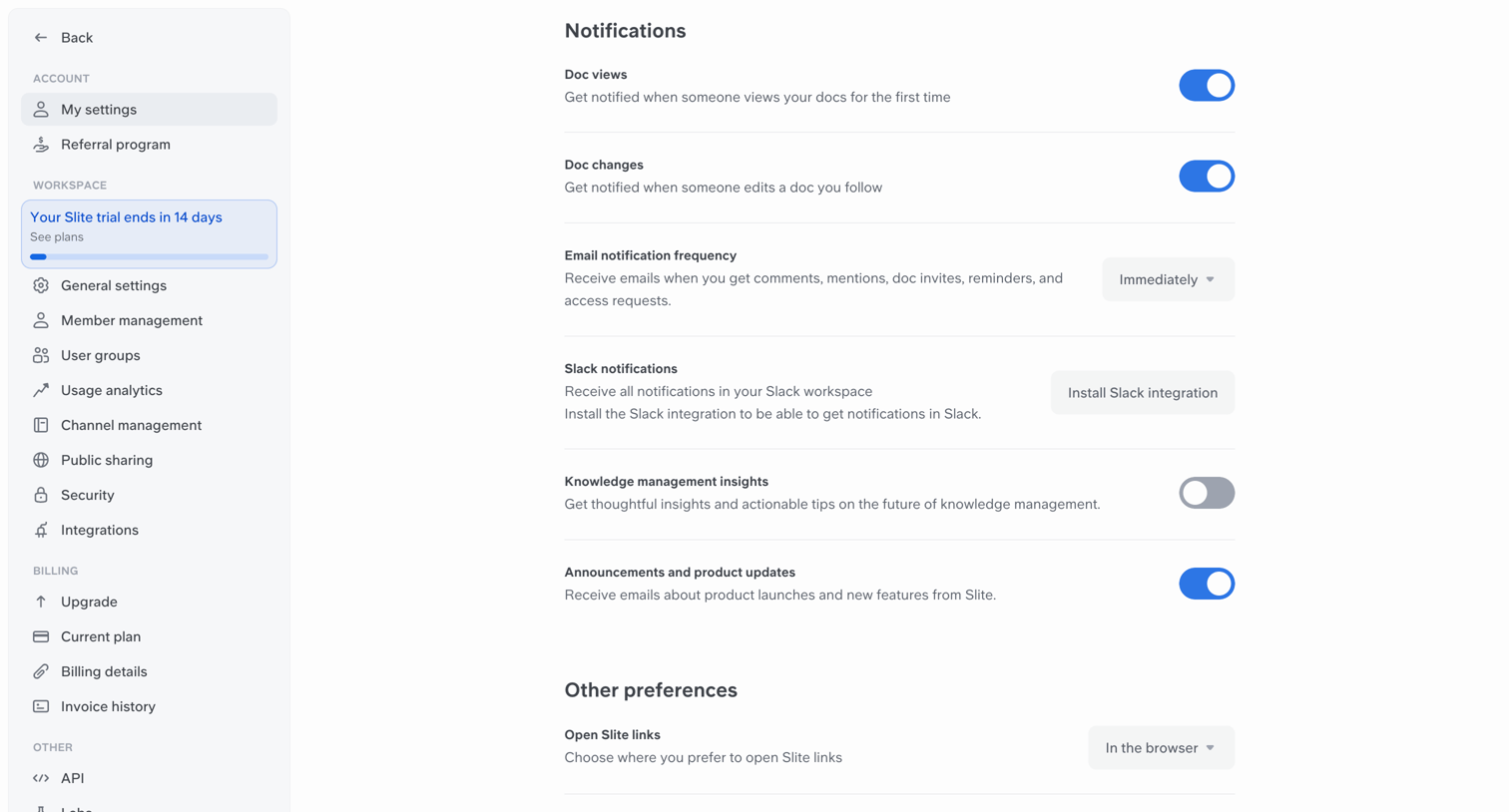
Task: Click the code brackets API icon
Action: tap(41, 778)
